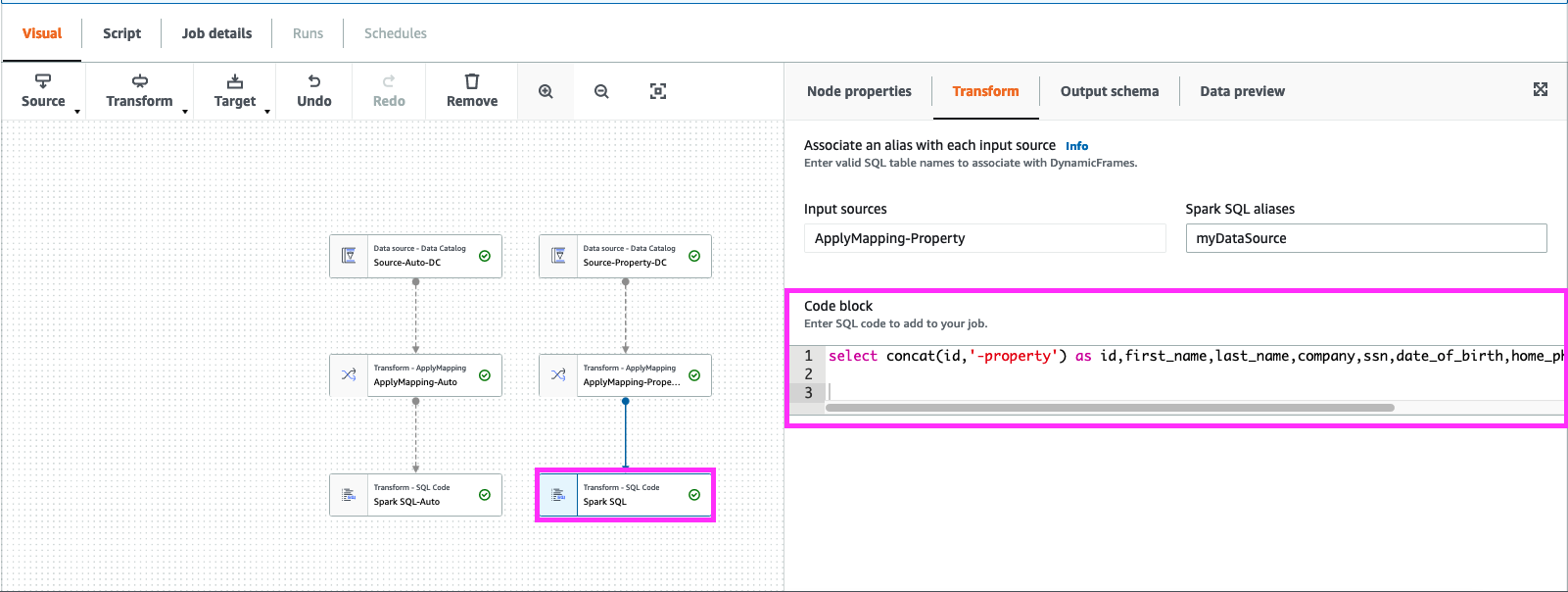1568x592 pixels.
Task: Click the Source-Property-DC node
Action: pos(625,256)
